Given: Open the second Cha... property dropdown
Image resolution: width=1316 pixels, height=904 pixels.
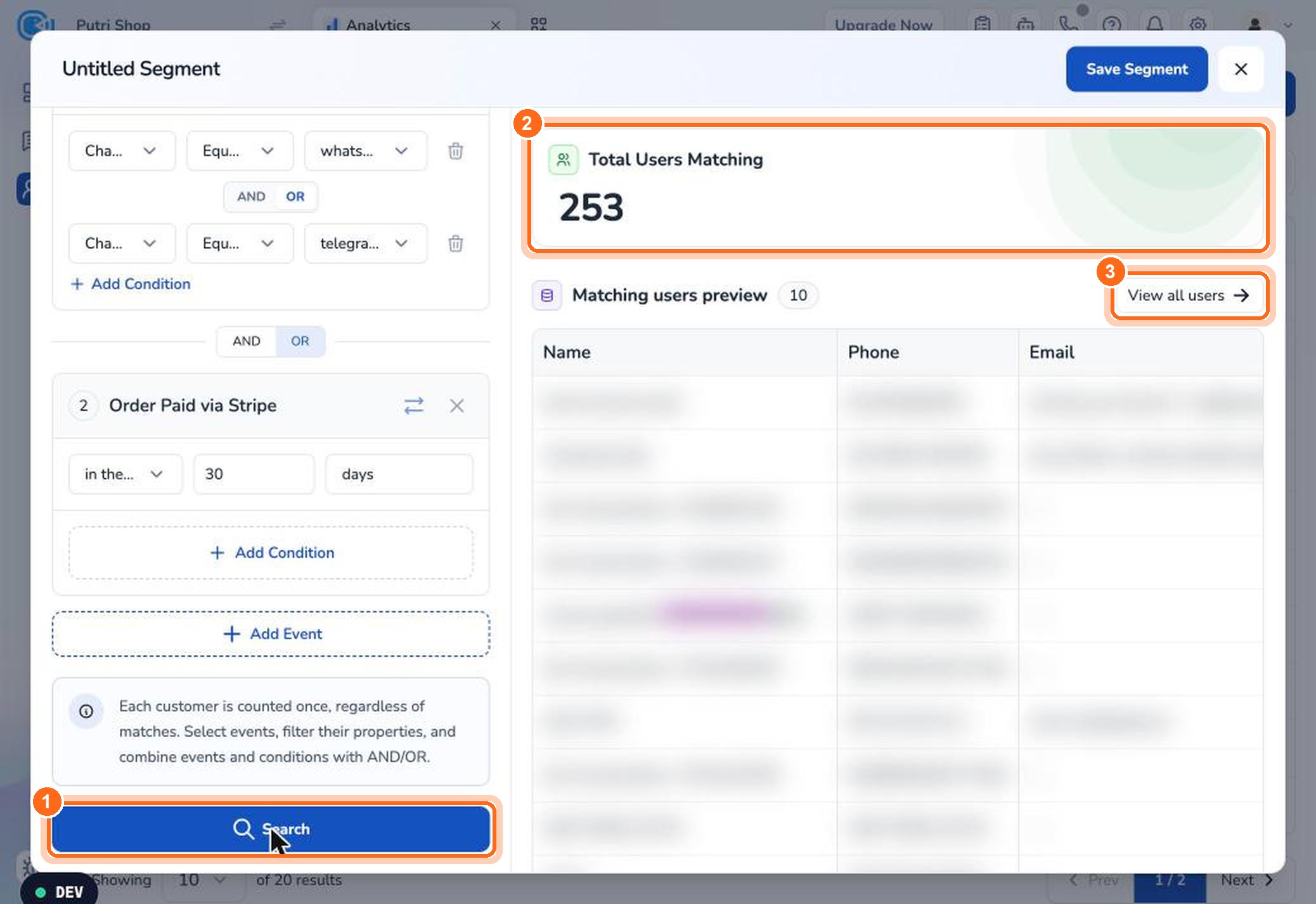Looking at the screenshot, I should click(x=122, y=243).
